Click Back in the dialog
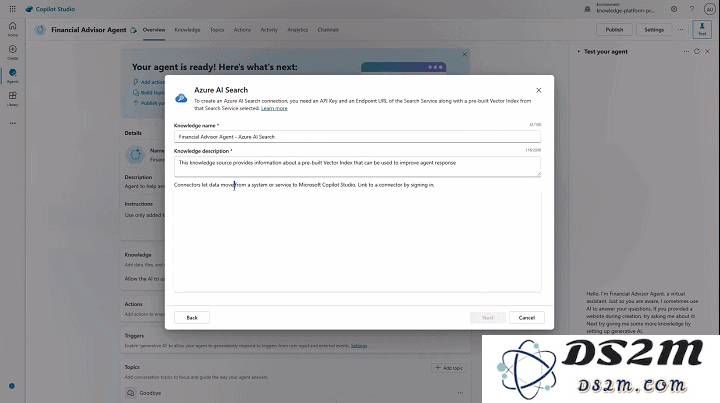 tap(192, 318)
